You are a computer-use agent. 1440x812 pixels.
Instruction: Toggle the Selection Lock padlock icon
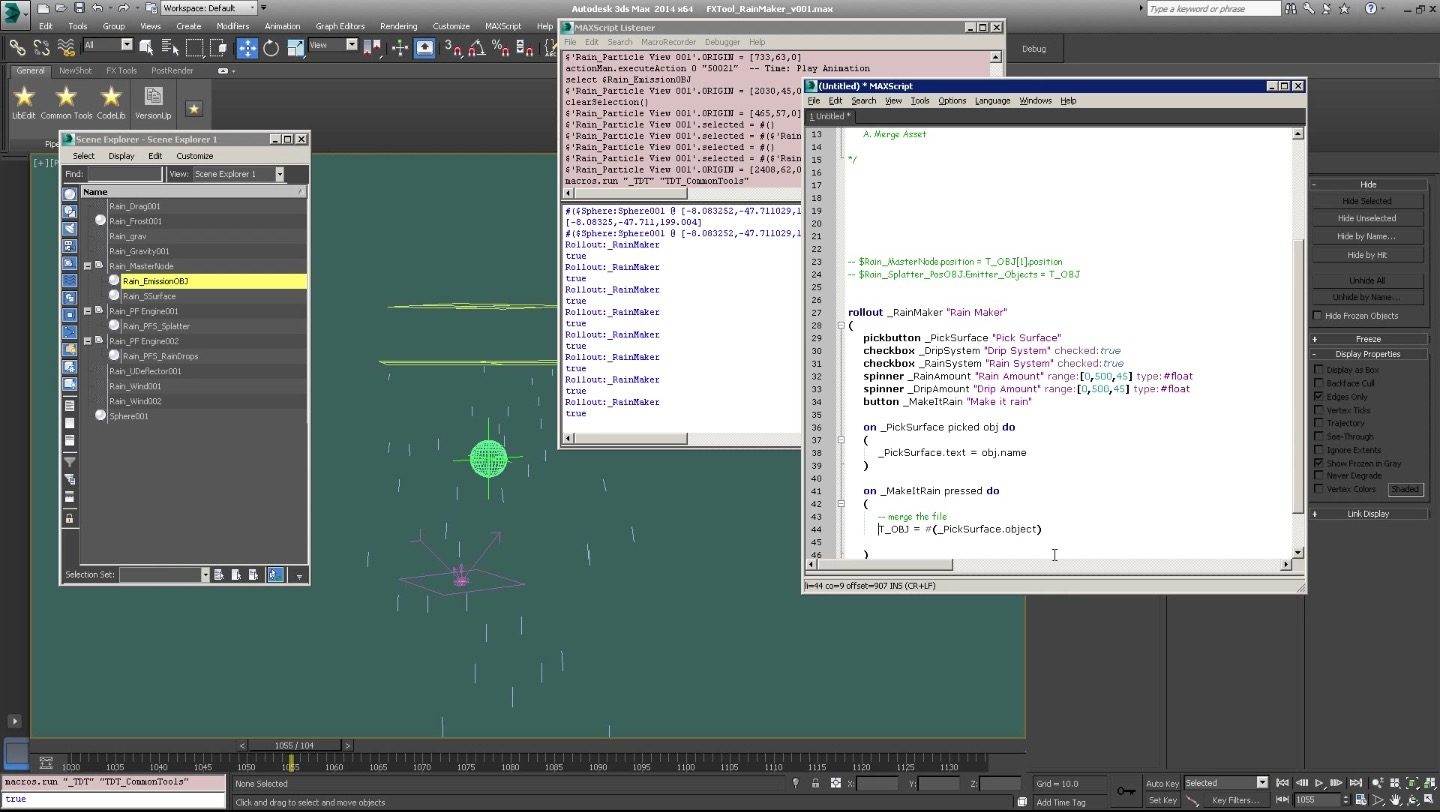816,783
